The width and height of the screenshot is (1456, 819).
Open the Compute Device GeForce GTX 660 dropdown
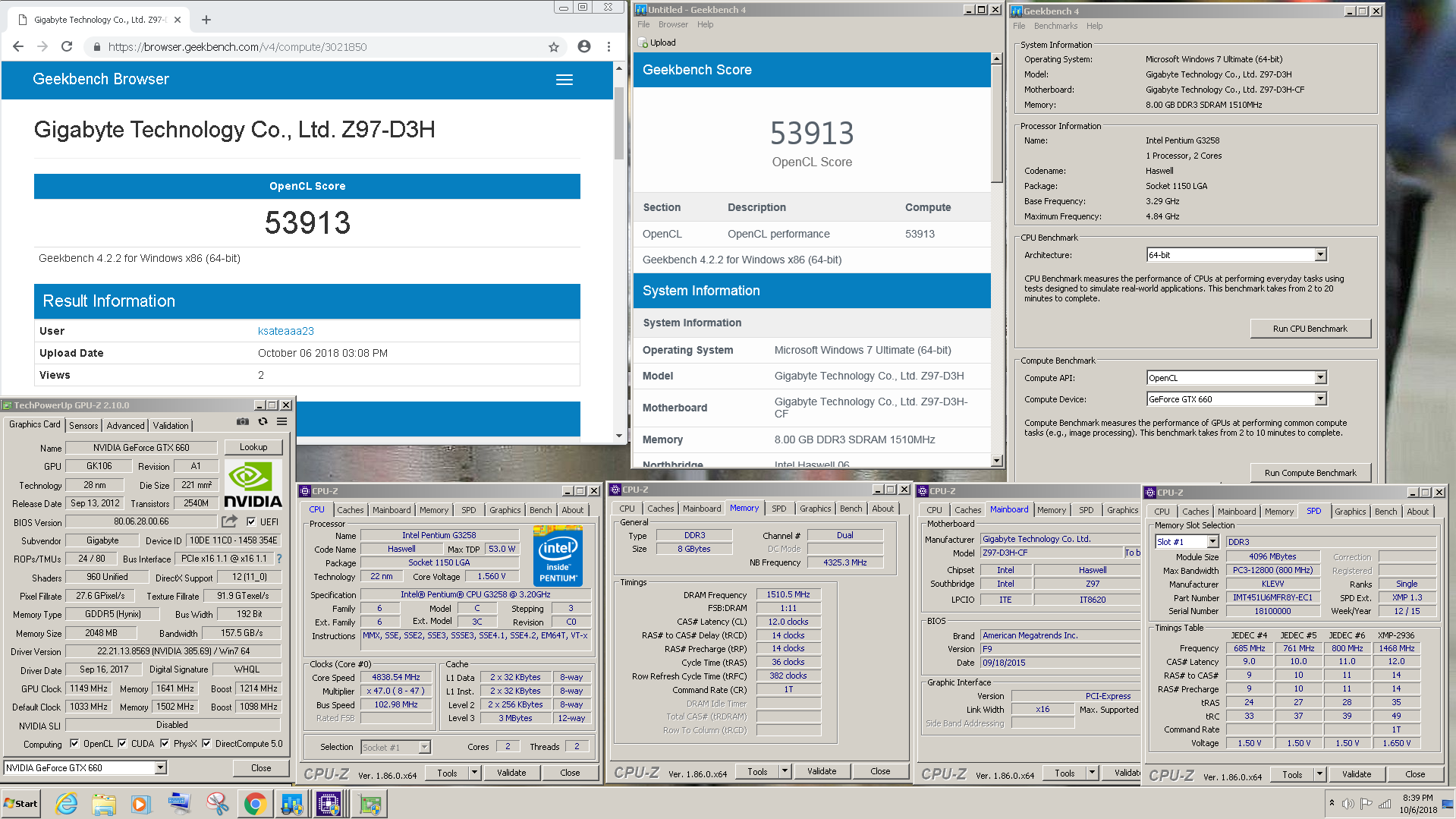pos(1320,399)
